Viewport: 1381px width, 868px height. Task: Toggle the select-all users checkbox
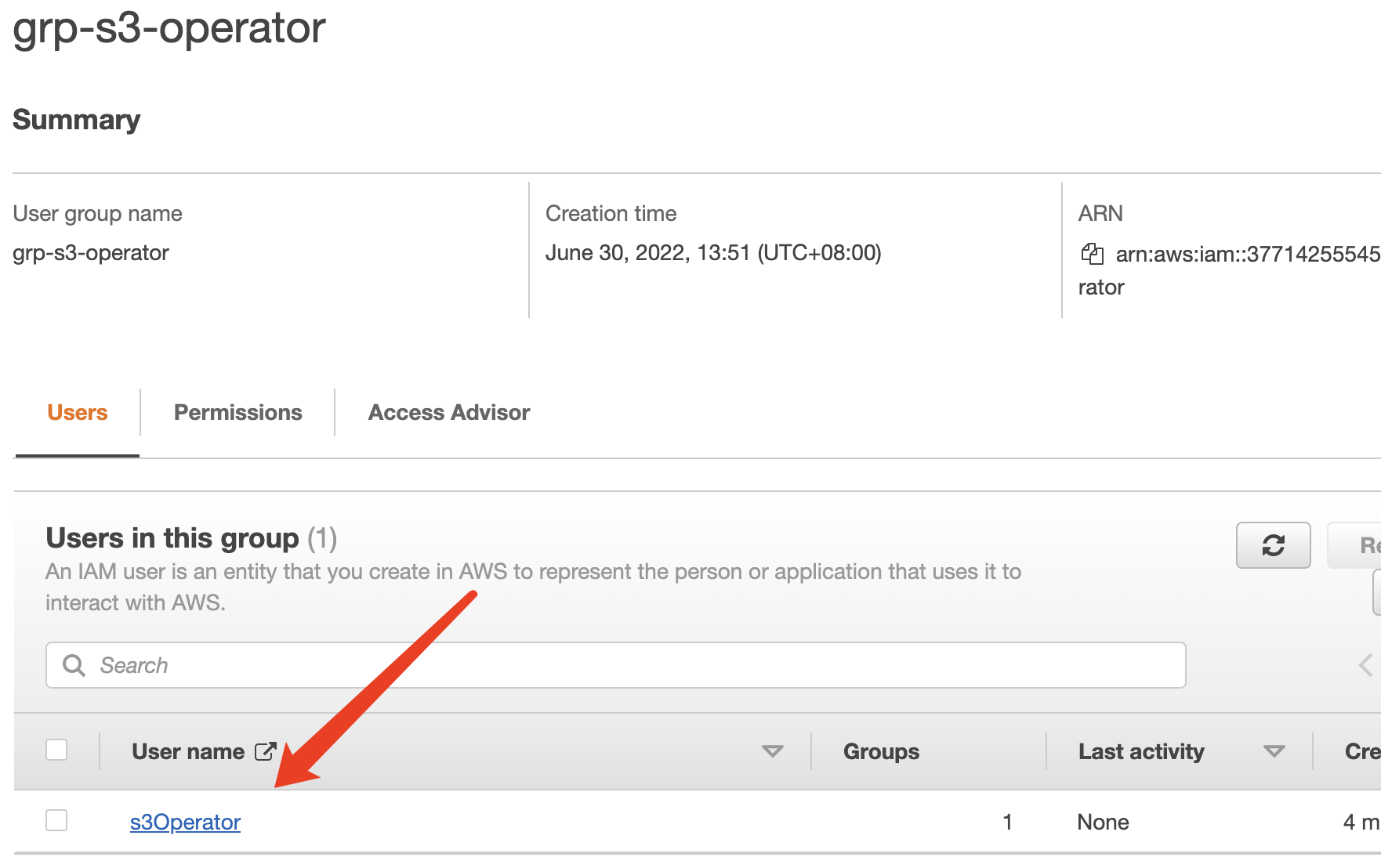(x=56, y=750)
